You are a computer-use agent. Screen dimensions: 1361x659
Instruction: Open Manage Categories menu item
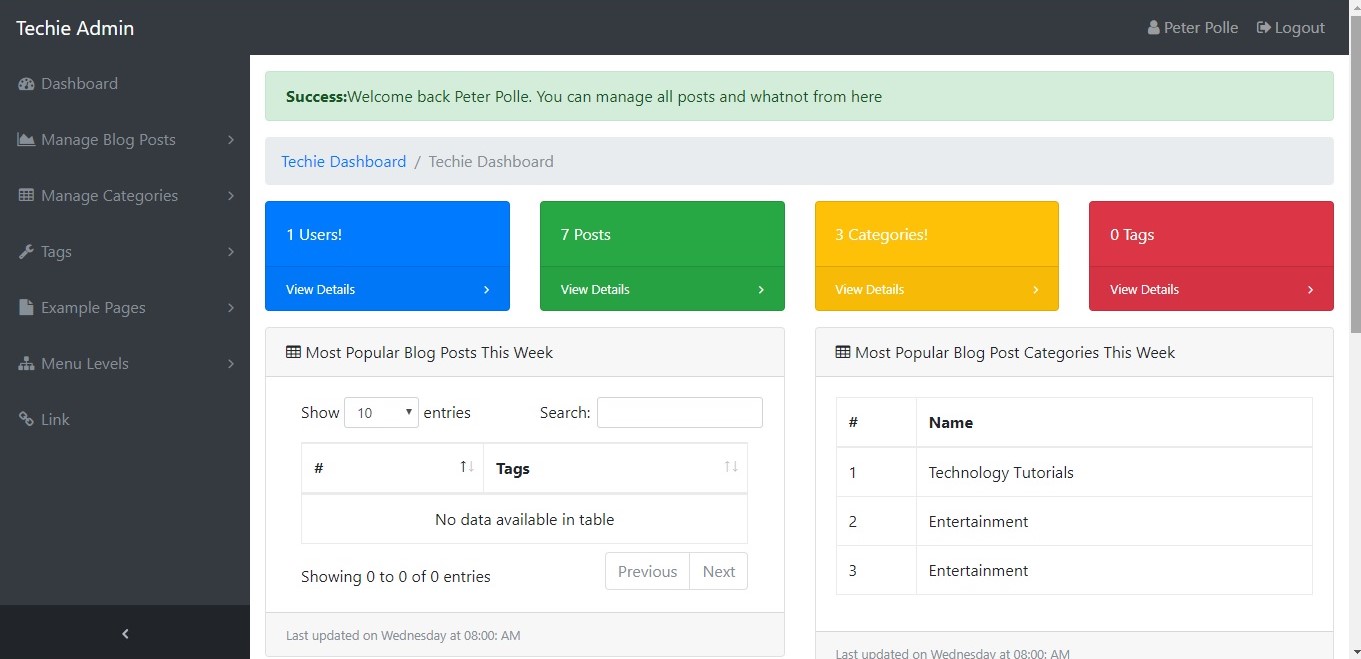point(109,196)
